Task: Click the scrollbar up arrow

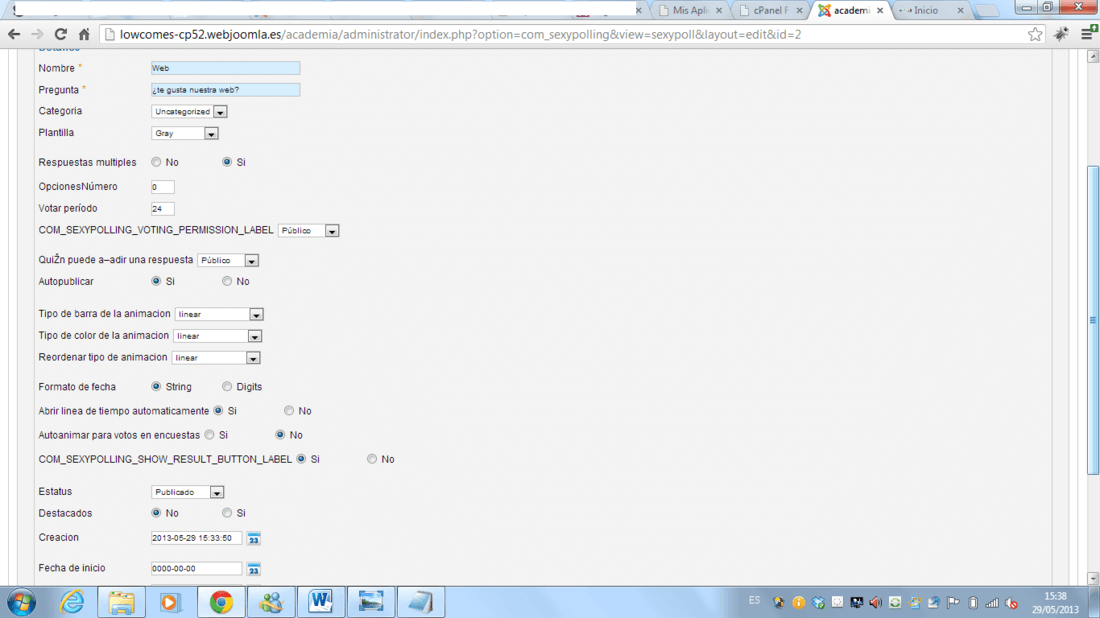Action: 1092,57
